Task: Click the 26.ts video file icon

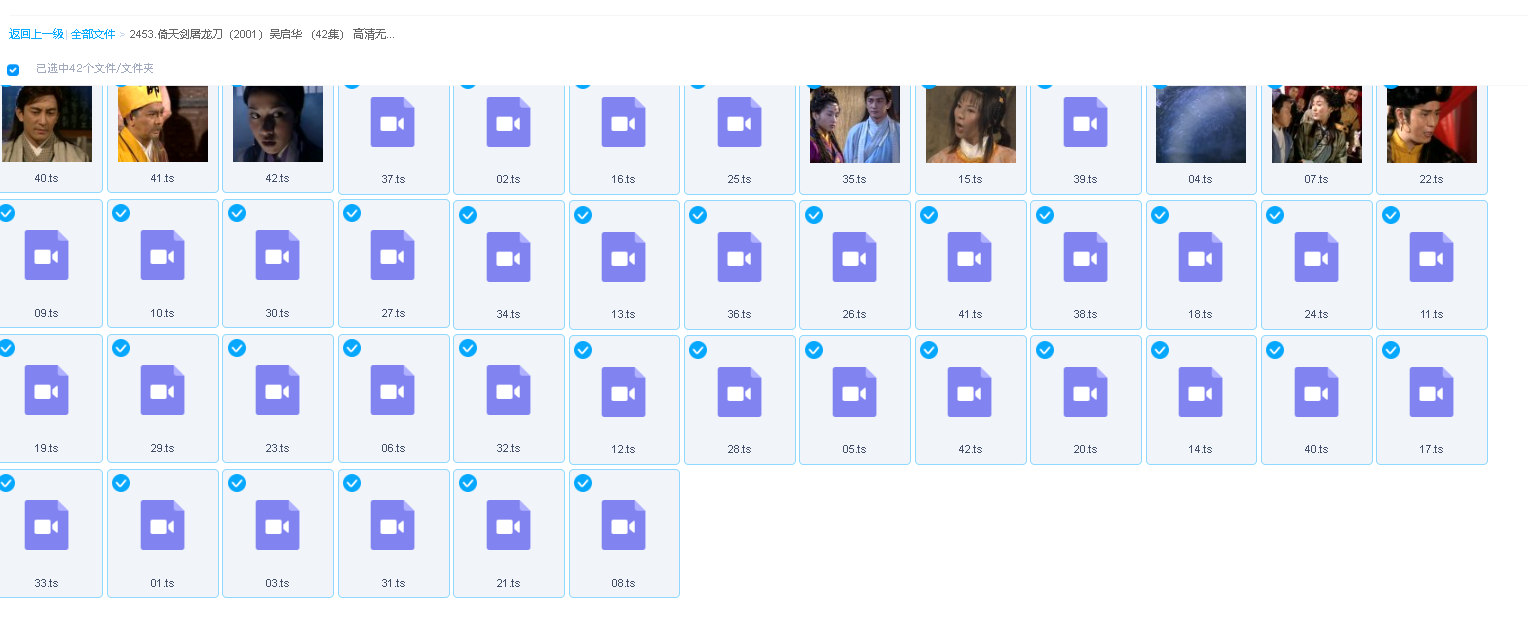Action: [x=854, y=256]
